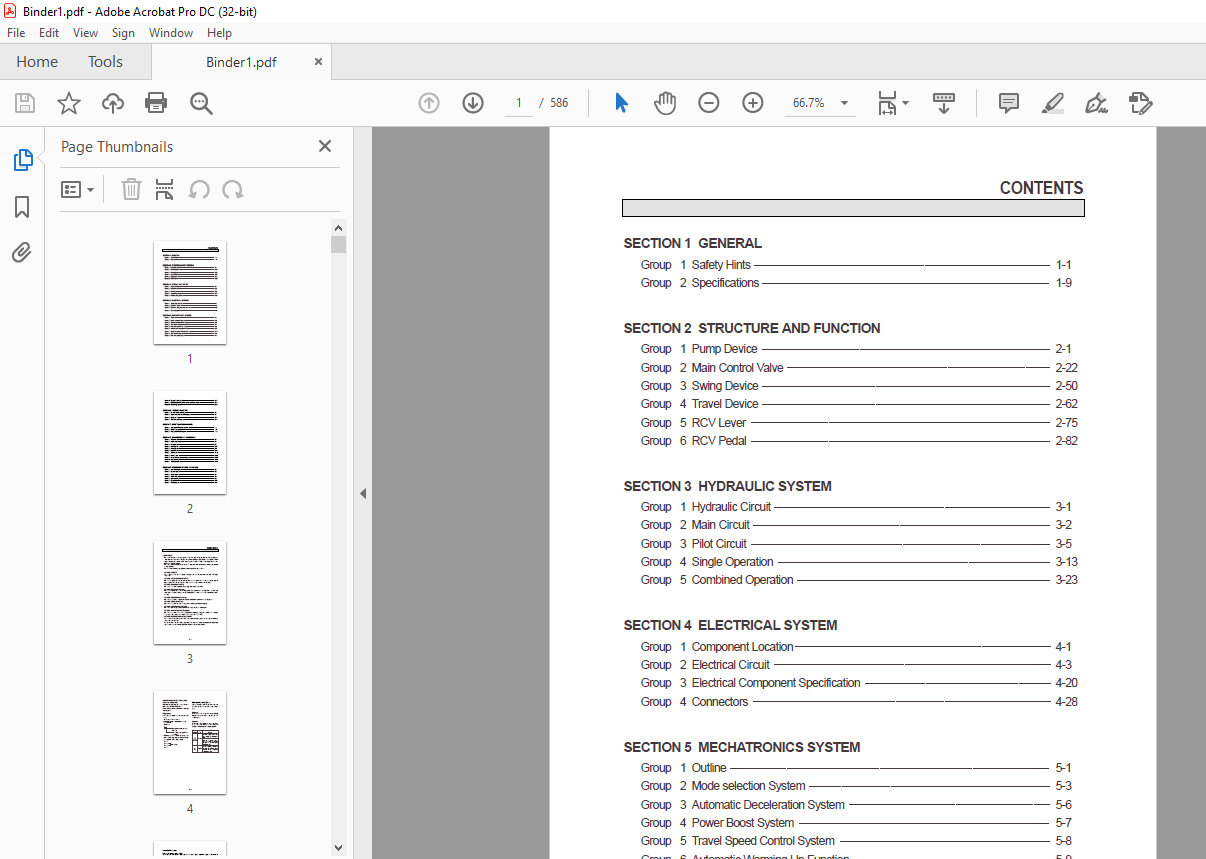Expand fit page options dropdown arrow

coord(906,103)
